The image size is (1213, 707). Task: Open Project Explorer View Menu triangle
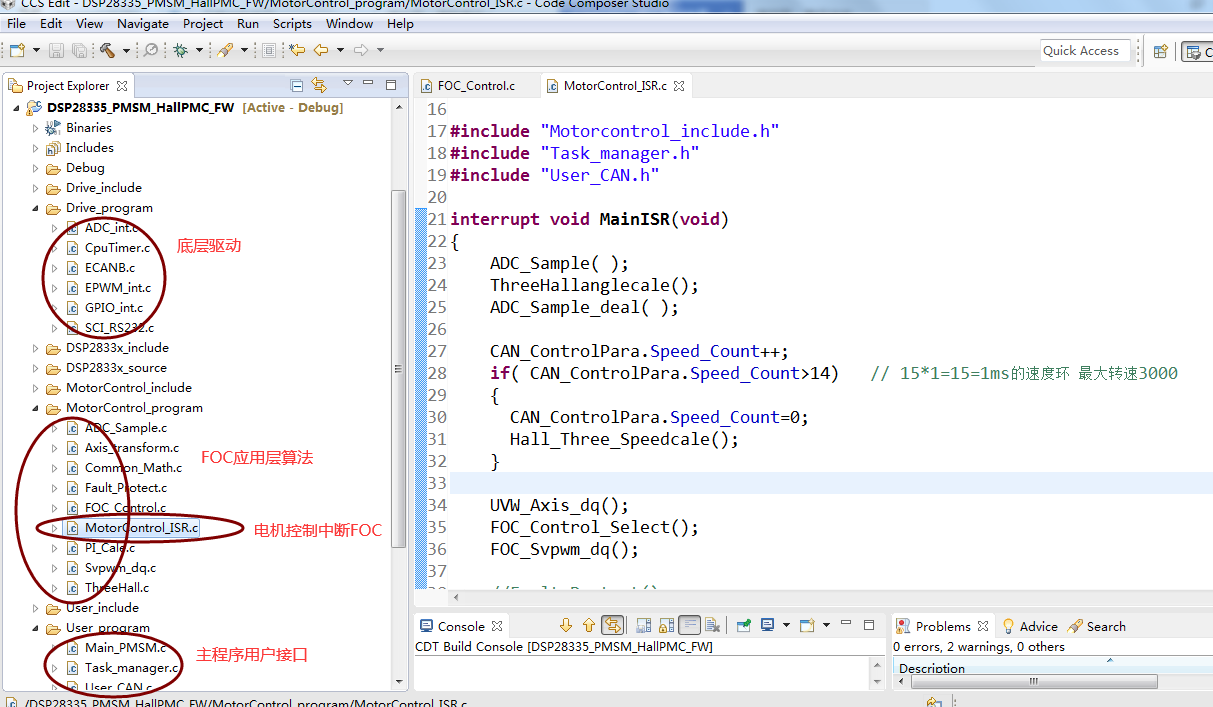click(348, 84)
